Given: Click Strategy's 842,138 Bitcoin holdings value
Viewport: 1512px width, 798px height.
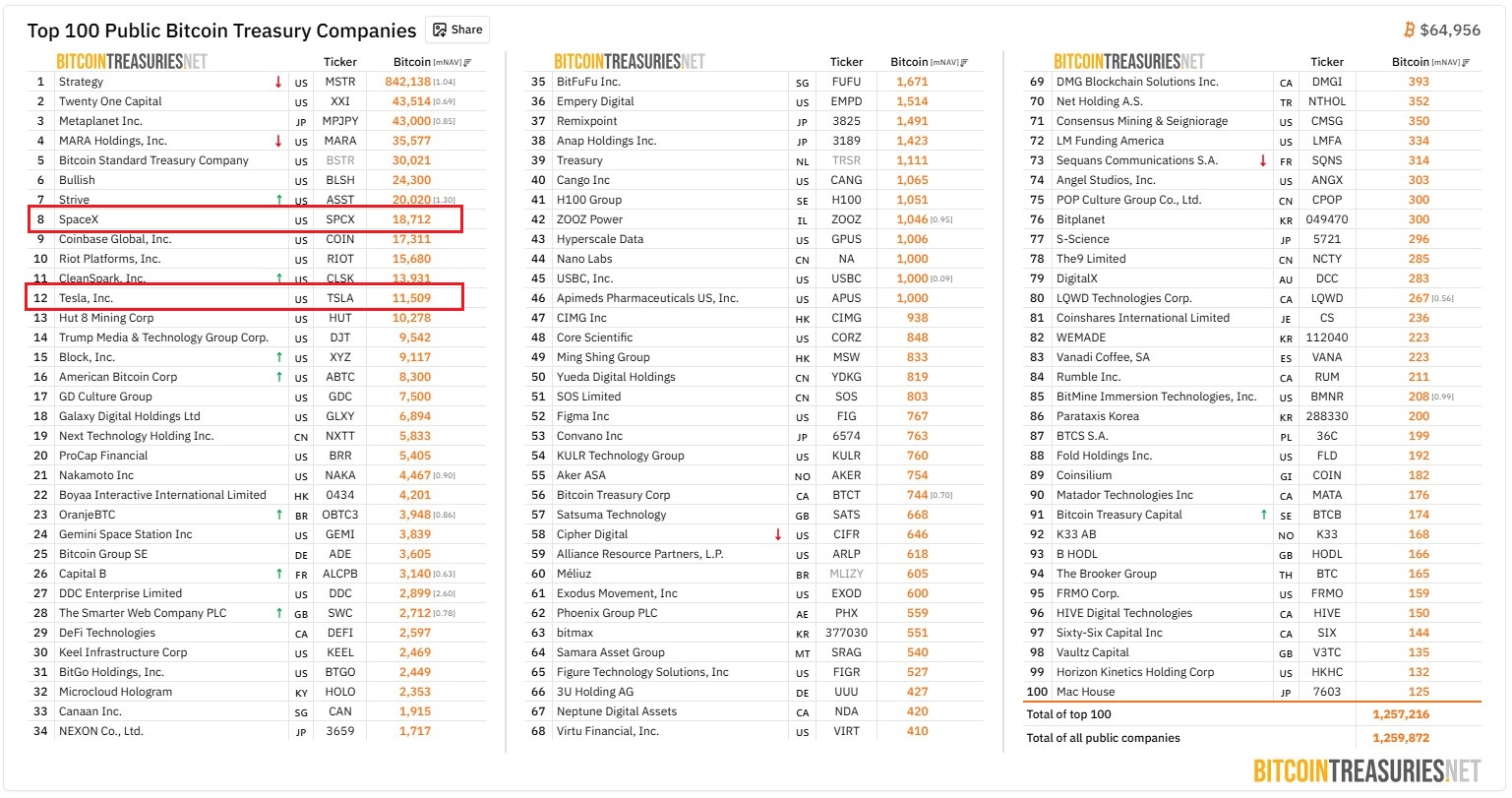Looking at the screenshot, I should tap(408, 82).
